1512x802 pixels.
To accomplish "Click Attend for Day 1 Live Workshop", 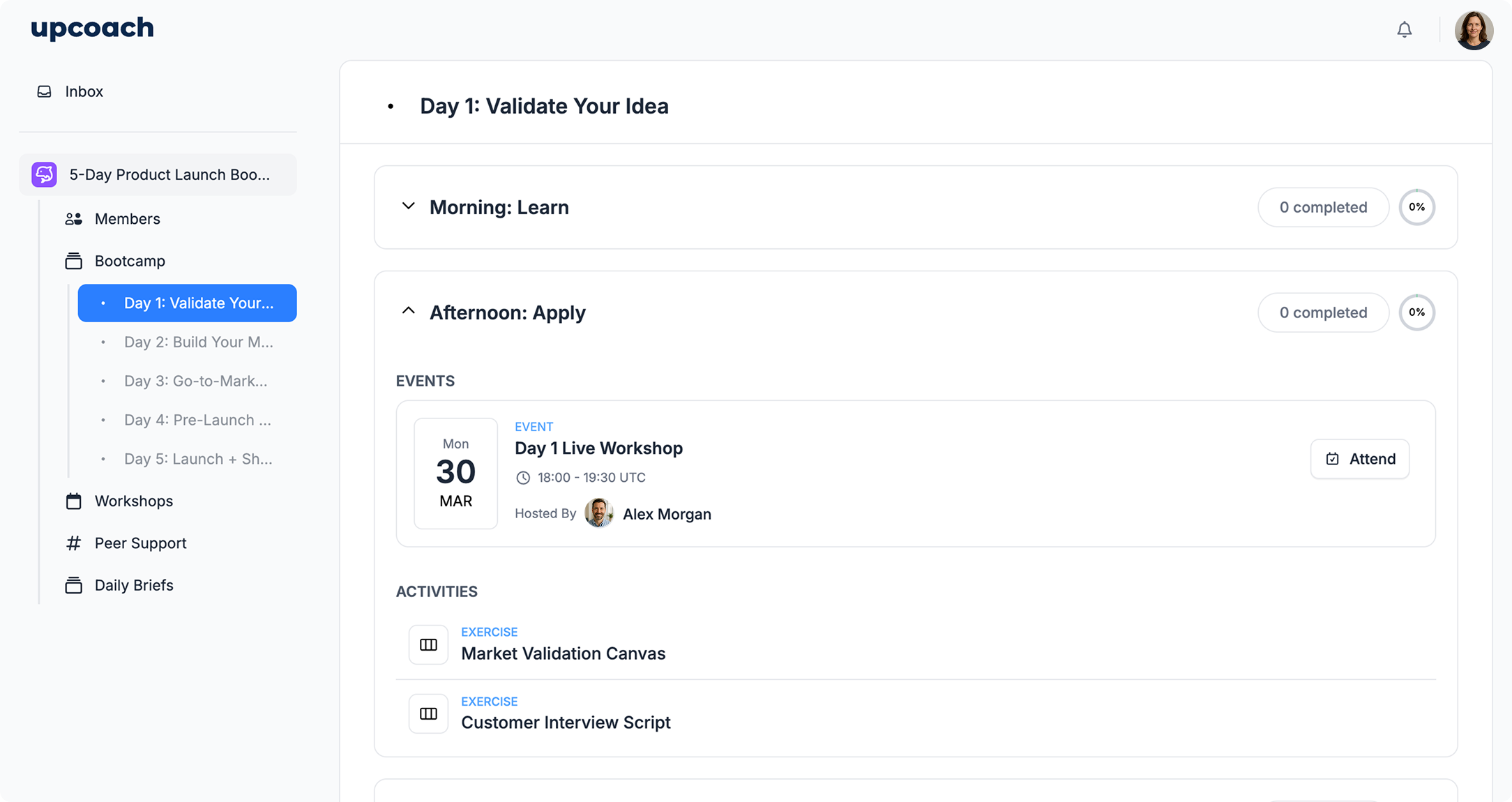I will pyautogui.click(x=1359, y=459).
